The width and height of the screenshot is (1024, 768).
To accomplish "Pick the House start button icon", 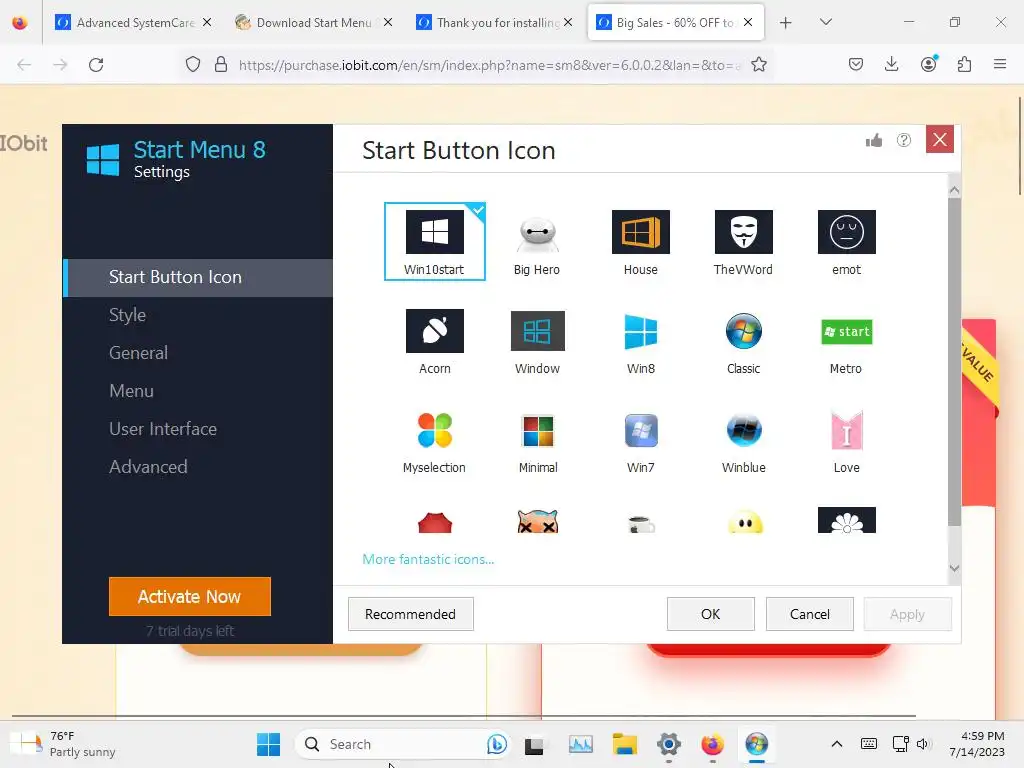I will 640,241.
